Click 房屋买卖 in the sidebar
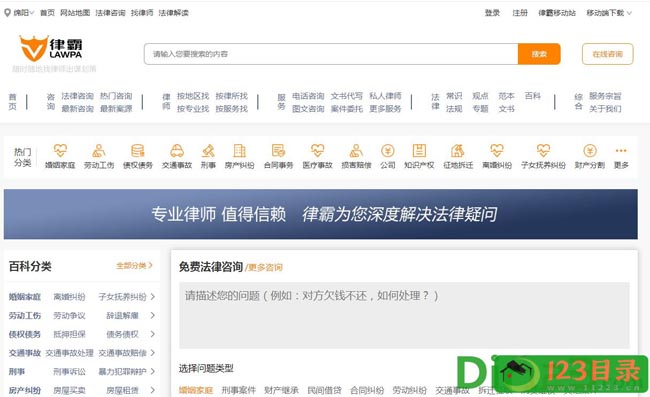Viewport: 650px width, 397px height. pos(69,390)
